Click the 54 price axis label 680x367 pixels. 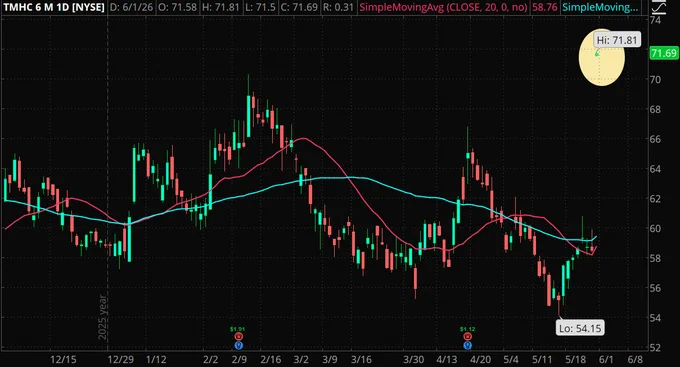[x=655, y=318]
